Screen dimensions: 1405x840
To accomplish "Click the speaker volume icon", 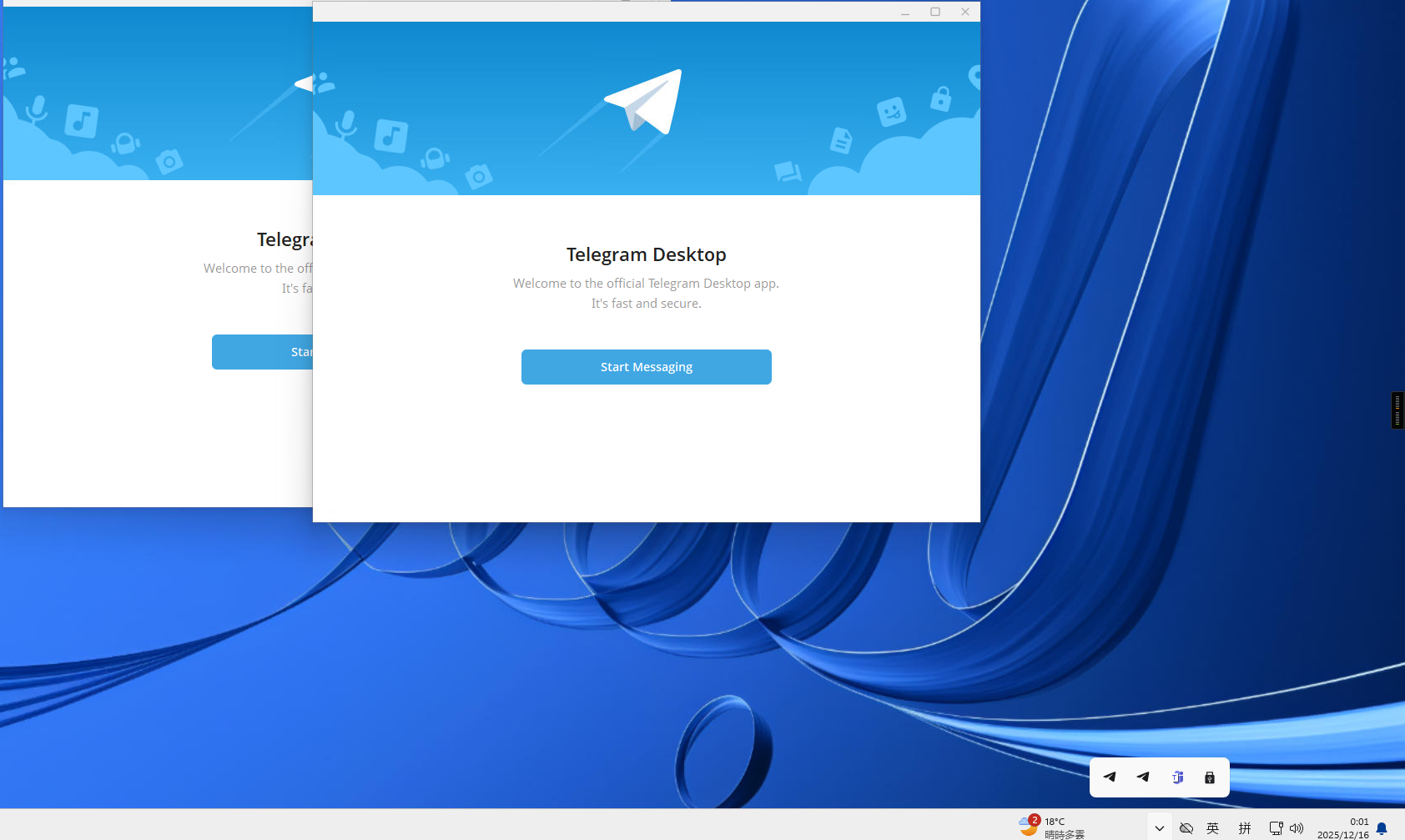I will point(1297,828).
